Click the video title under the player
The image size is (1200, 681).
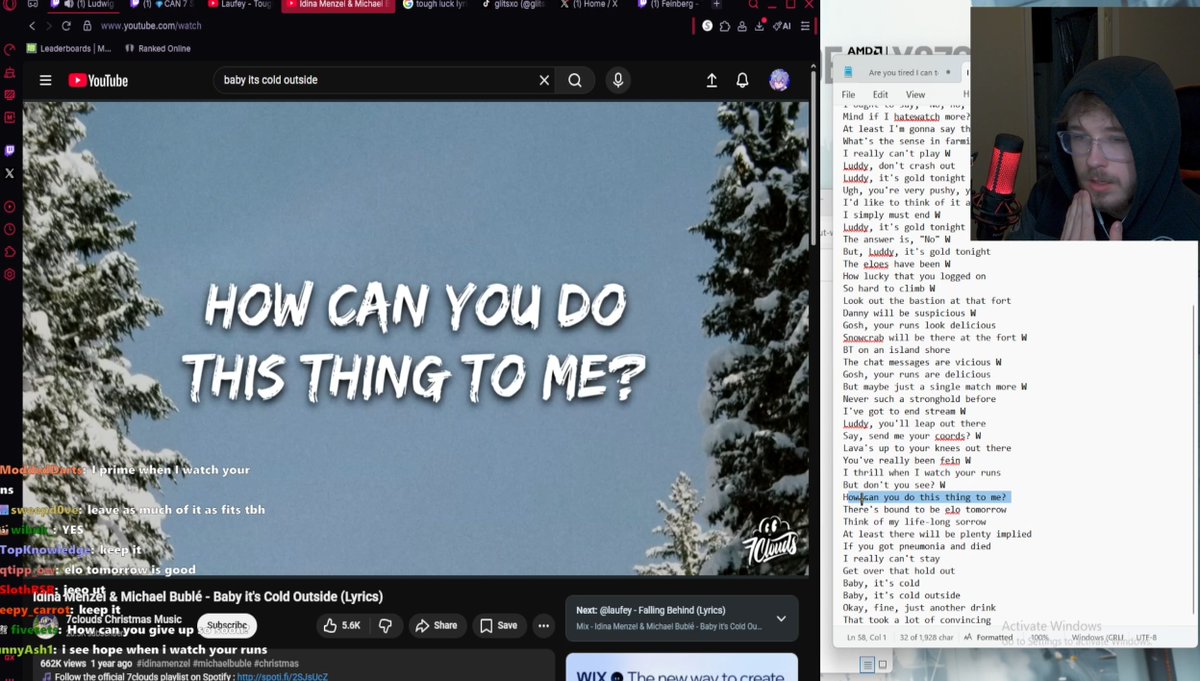click(207, 597)
